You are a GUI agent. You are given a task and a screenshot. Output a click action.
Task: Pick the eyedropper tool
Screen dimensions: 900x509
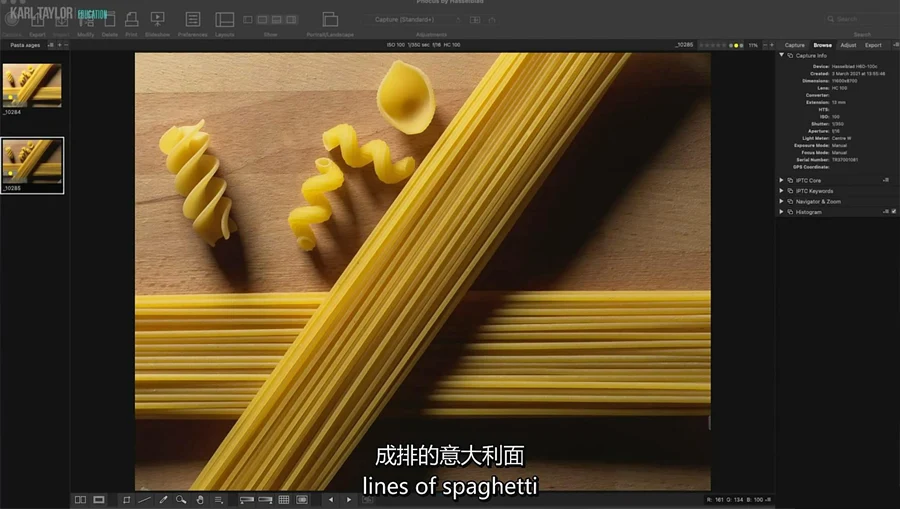pos(163,499)
